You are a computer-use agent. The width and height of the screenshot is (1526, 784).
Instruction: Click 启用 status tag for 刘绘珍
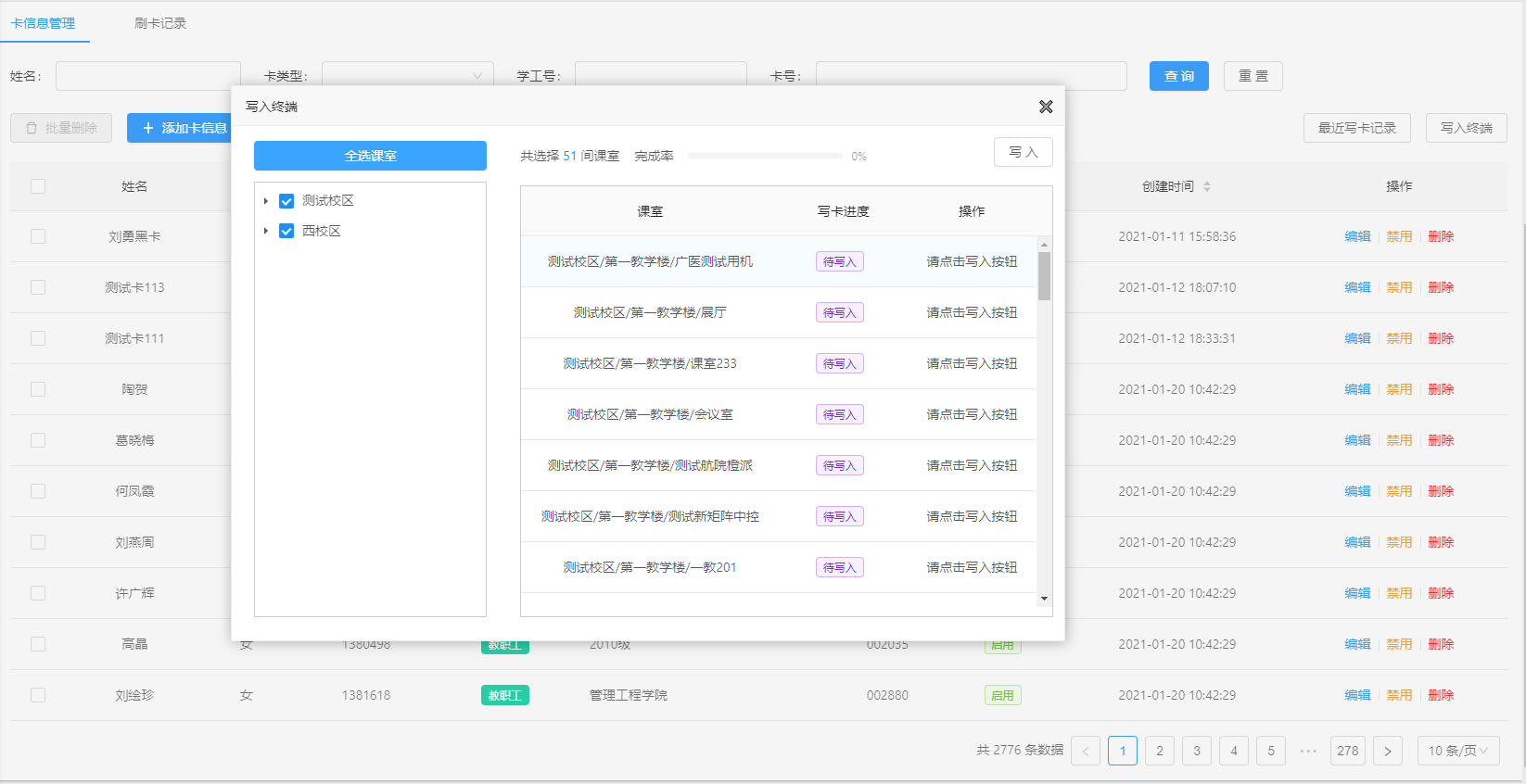[x=1002, y=695]
